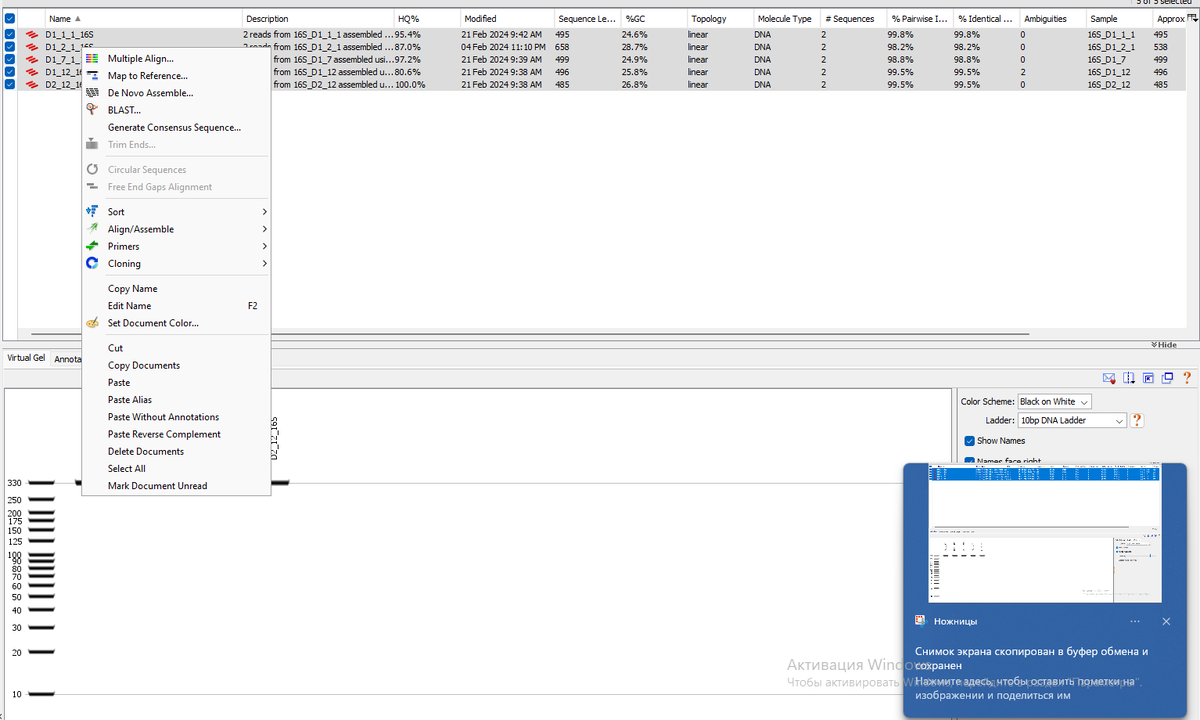
Task: Open the Ladder dropdown showing 10bp DNA Ladder
Action: tap(1072, 421)
